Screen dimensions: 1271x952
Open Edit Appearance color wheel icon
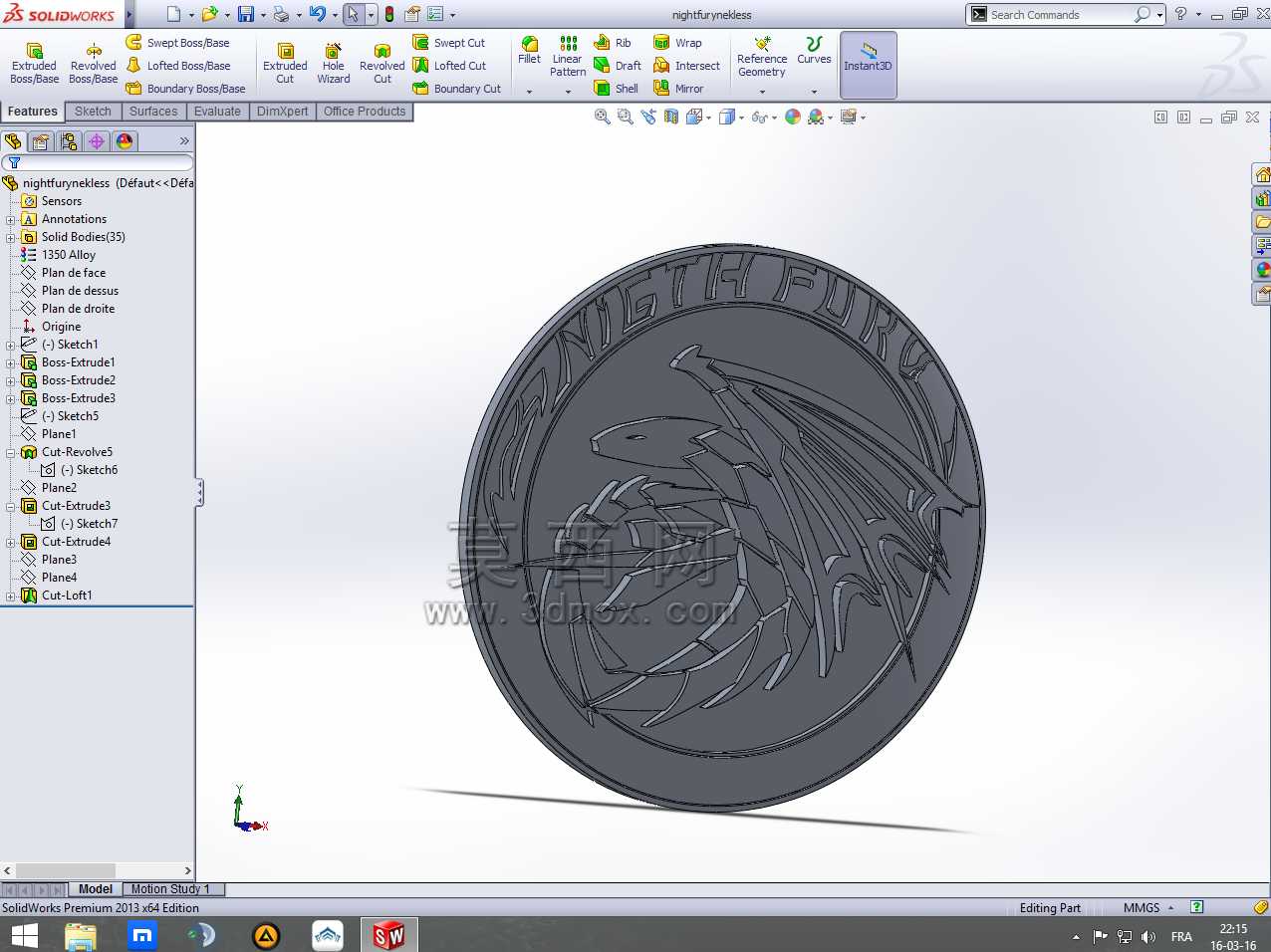[x=793, y=117]
